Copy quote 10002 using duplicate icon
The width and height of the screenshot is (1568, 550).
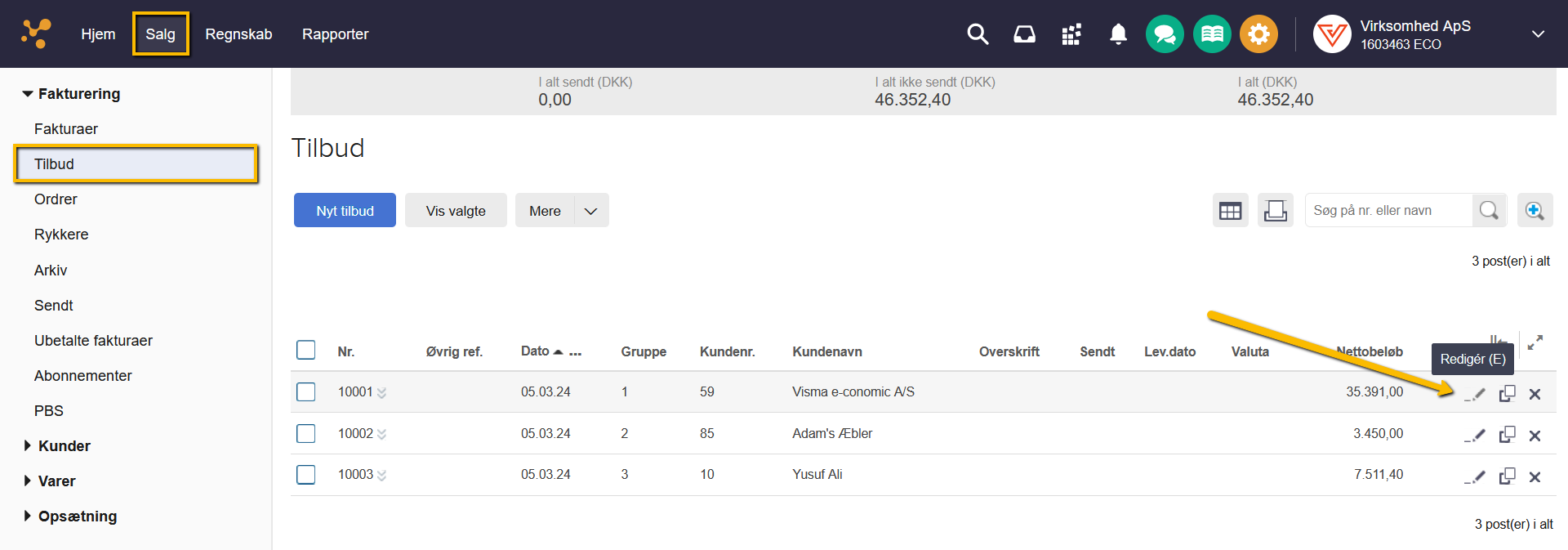tap(1507, 435)
